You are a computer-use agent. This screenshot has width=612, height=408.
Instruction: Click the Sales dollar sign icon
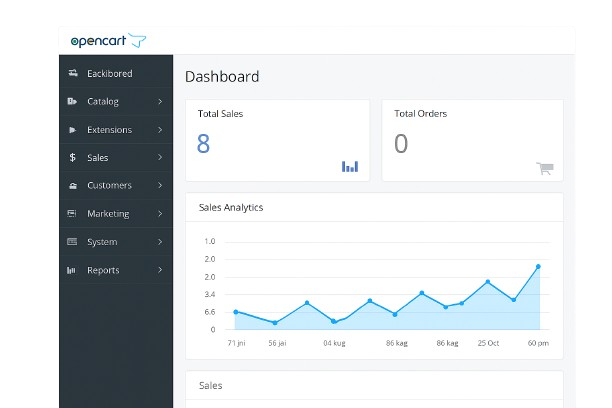(72, 158)
